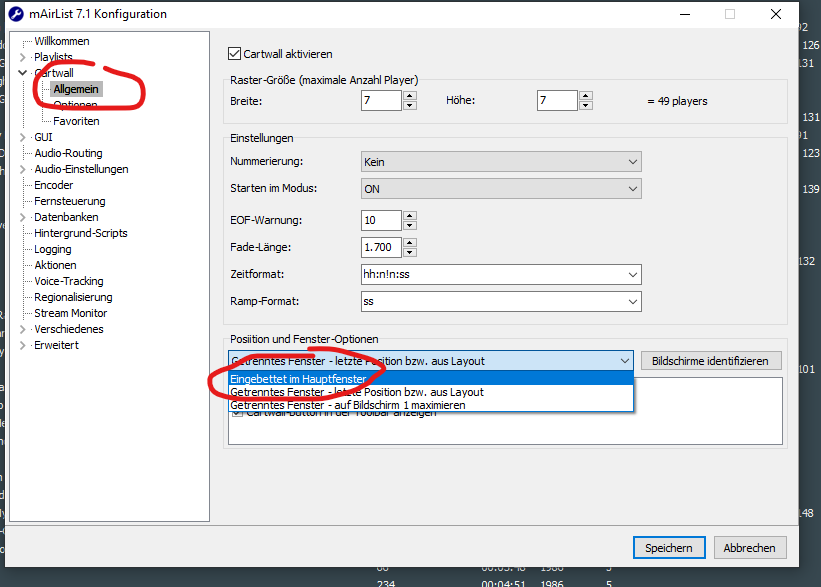Select Favoriten under Cartwall

point(76,121)
